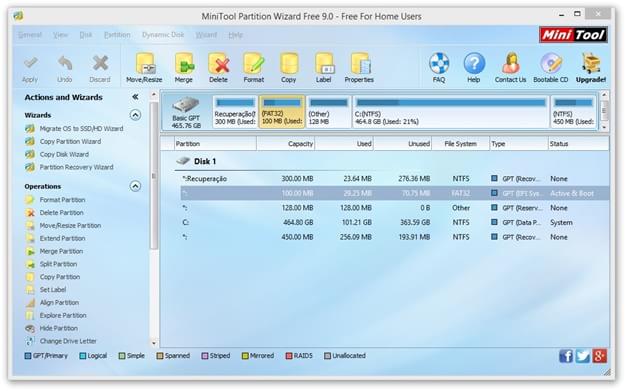Select the FAT32 100 MB partition block
The width and height of the screenshot is (625, 391).
pos(282,112)
